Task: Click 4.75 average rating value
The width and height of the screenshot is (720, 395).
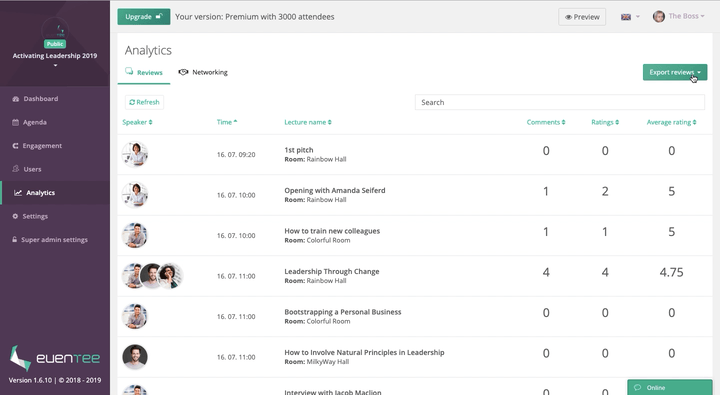Action: pyautogui.click(x=671, y=272)
